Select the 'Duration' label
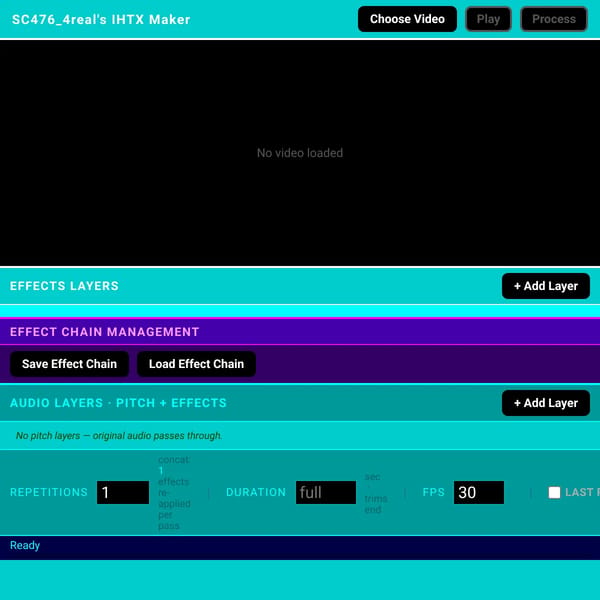This screenshot has height=600, width=600. pyautogui.click(x=256, y=492)
